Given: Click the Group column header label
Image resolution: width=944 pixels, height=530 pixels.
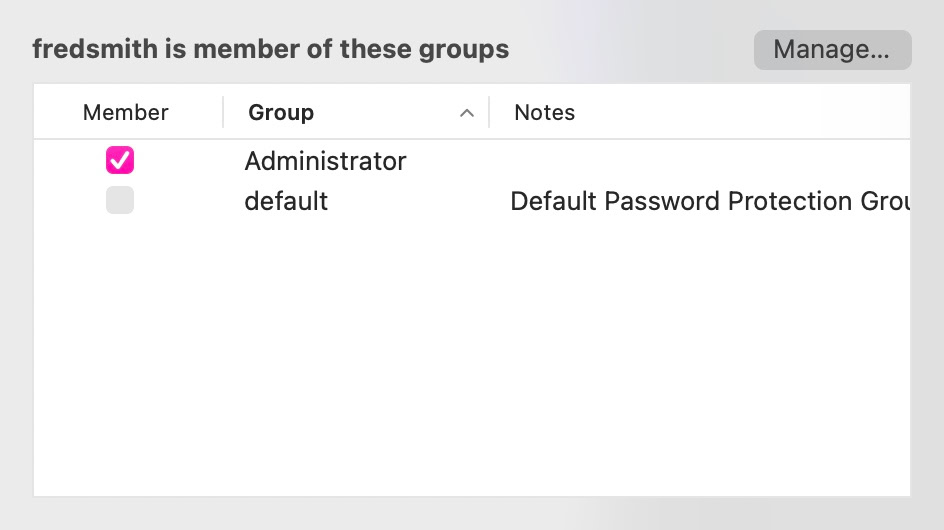Looking at the screenshot, I should tap(281, 112).
